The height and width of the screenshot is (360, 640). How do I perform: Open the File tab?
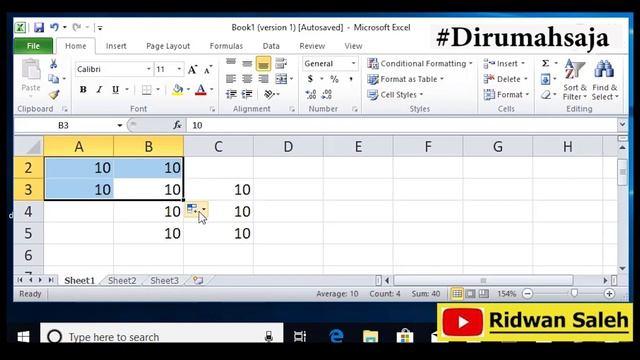pyautogui.click(x=33, y=46)
